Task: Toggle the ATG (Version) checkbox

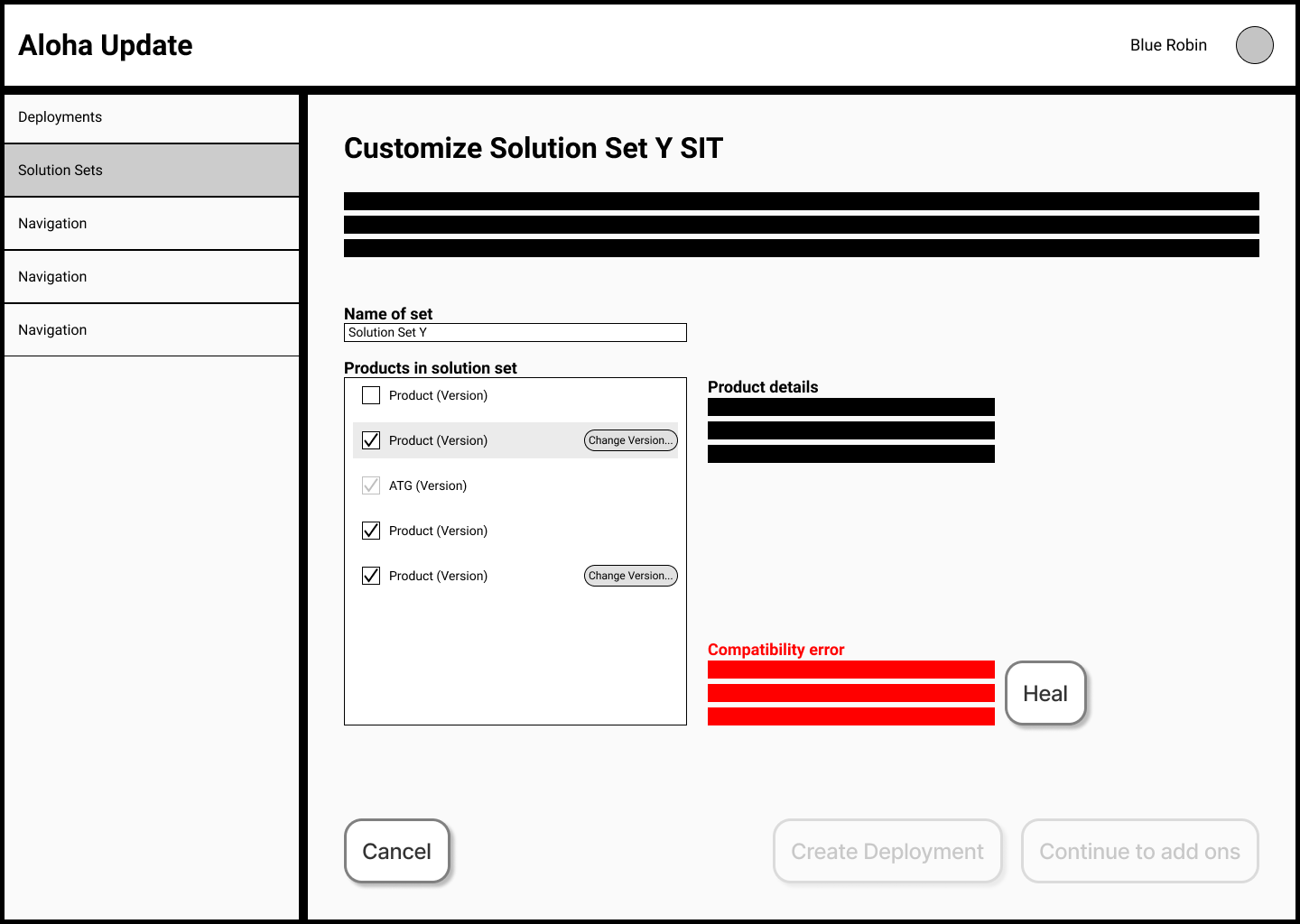Action: pos(371,485)
